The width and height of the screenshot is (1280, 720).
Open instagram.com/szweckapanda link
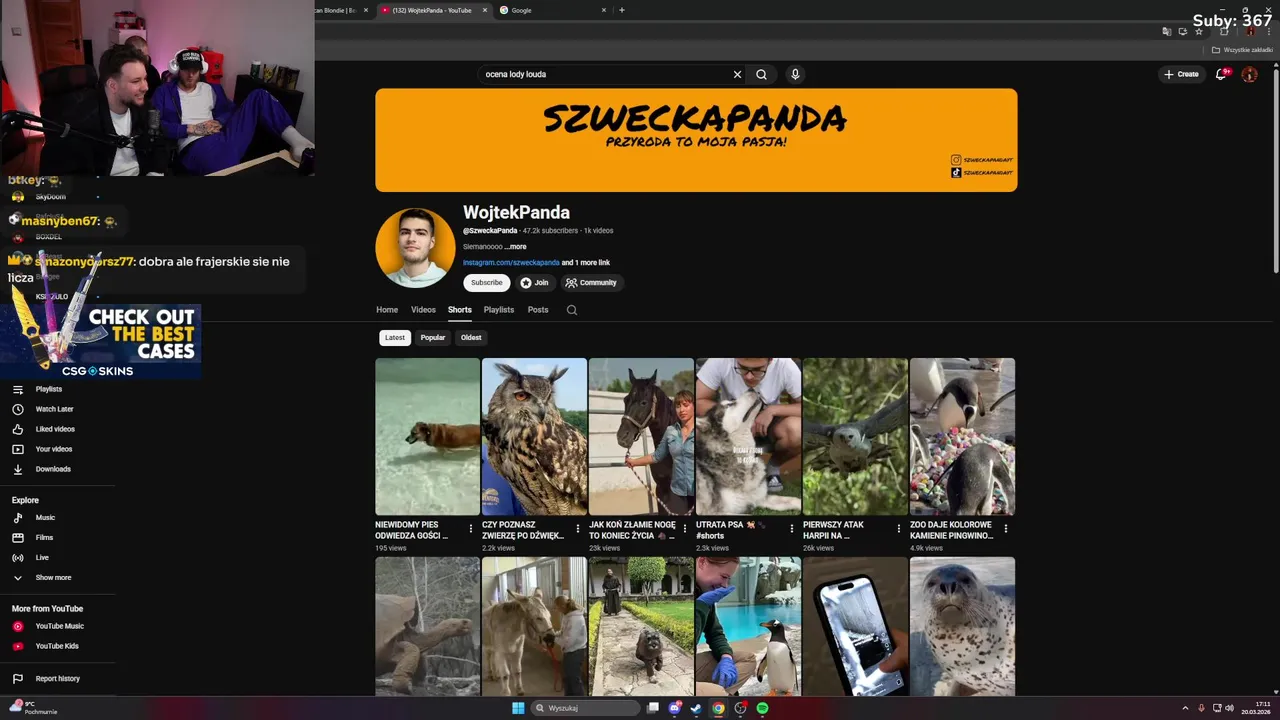pos(511,263)
